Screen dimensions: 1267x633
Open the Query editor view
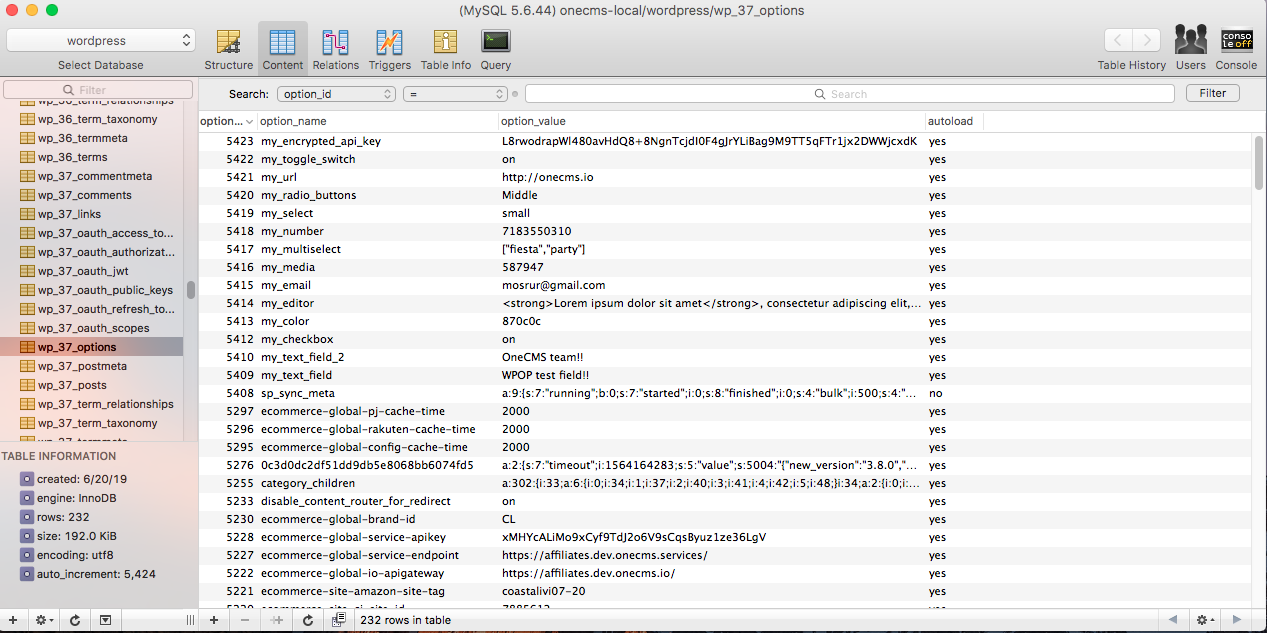pyautogui.click(x=496, y=49)
